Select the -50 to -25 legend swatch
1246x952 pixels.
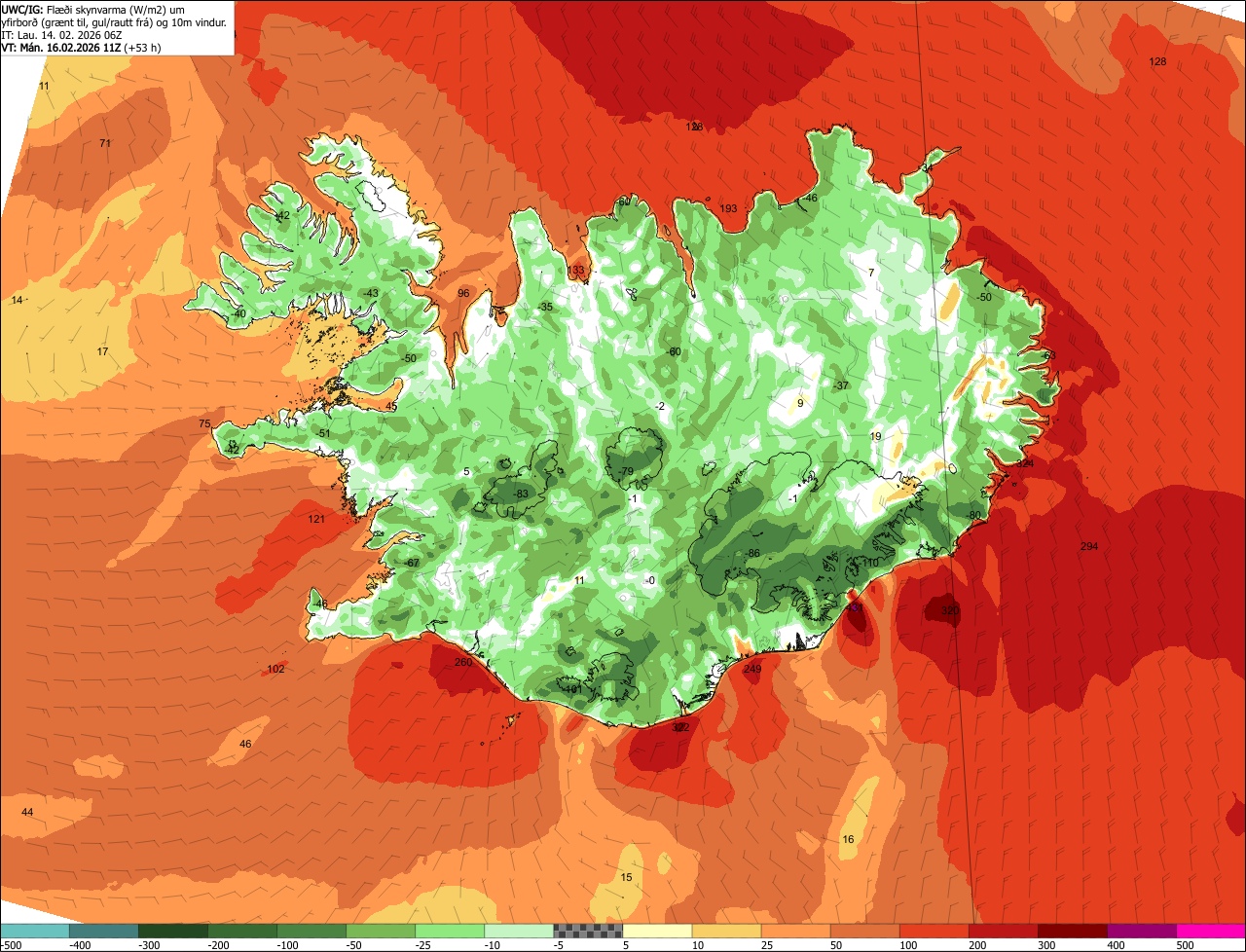381,931
